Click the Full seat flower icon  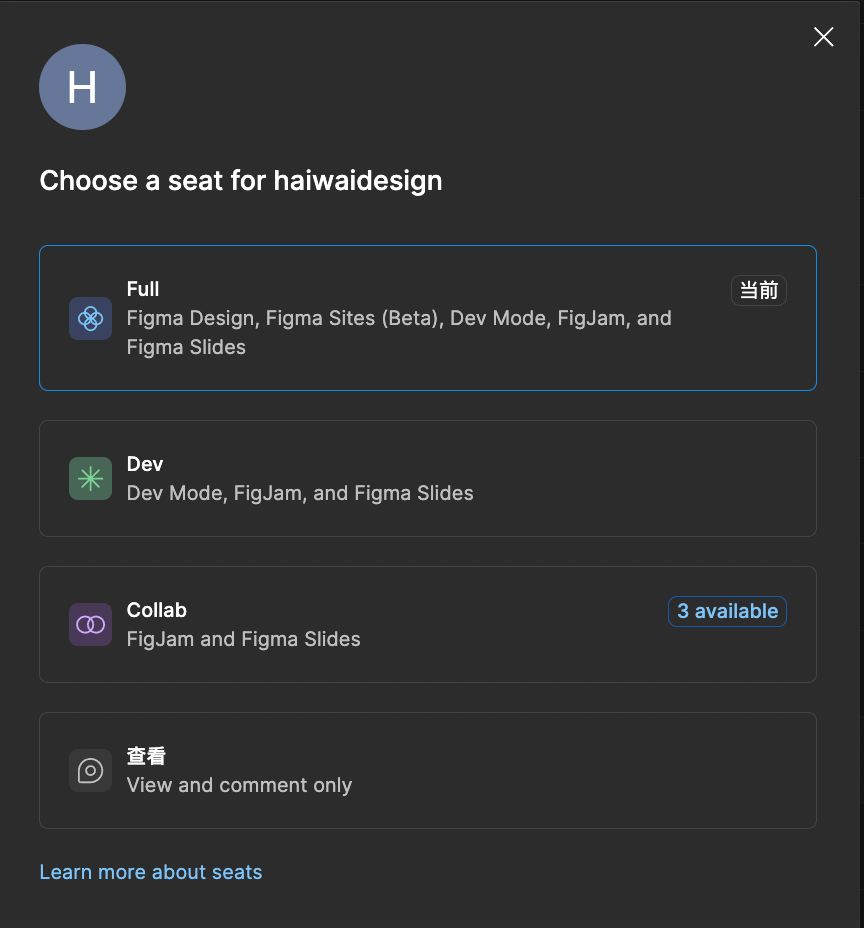pyautogui.click(x=91, y=318)
